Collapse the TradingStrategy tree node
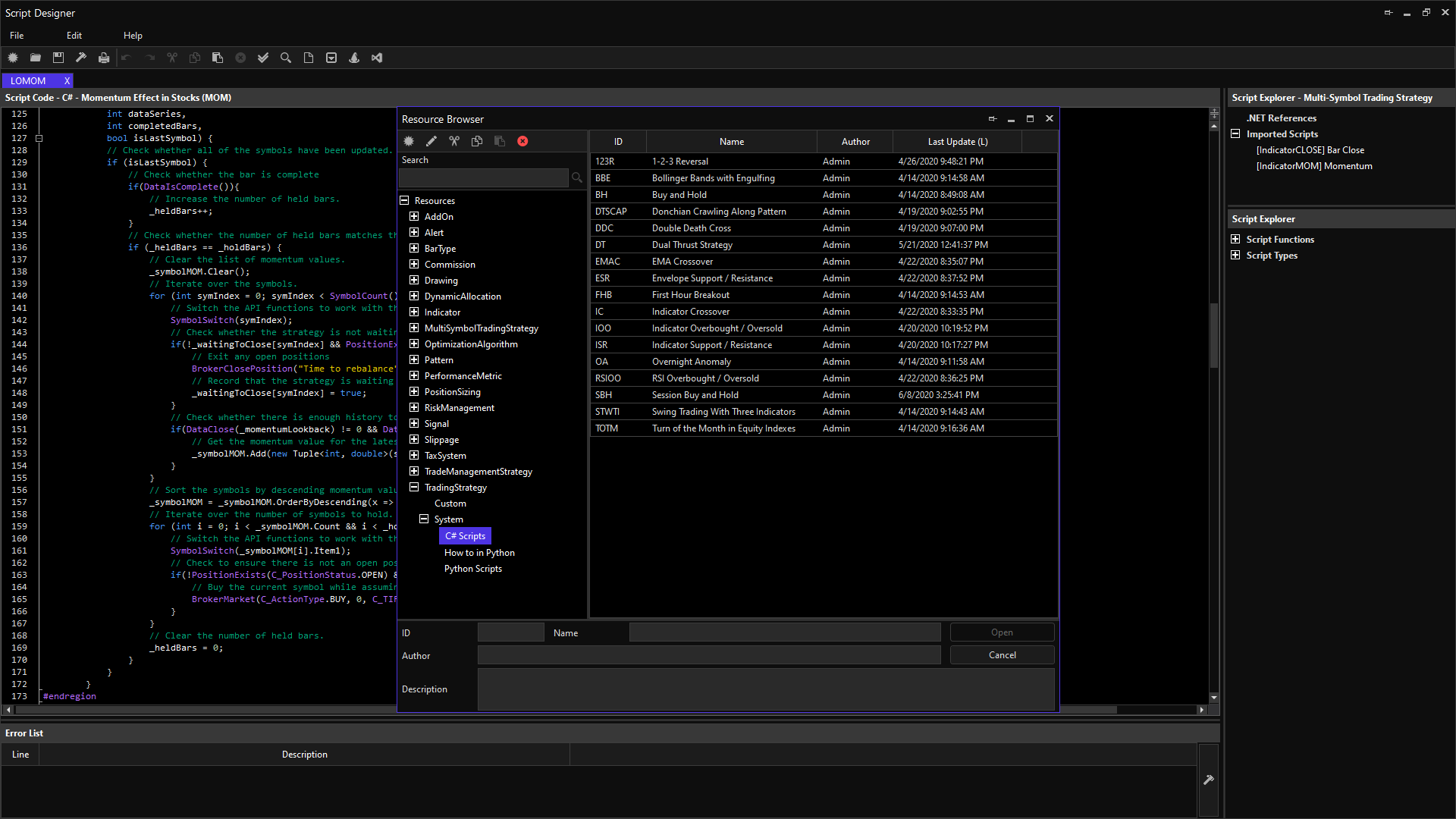Image resolution: width=1456 pixels, height=819 pixels. click(x=414, y=488)
